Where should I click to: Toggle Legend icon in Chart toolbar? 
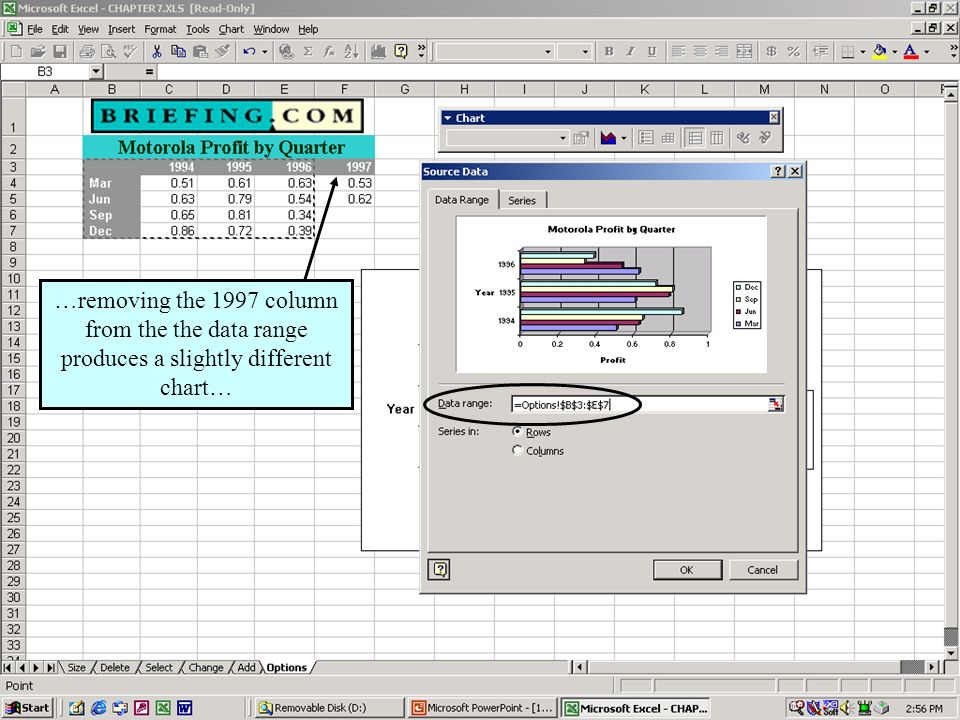pos(646,138)
